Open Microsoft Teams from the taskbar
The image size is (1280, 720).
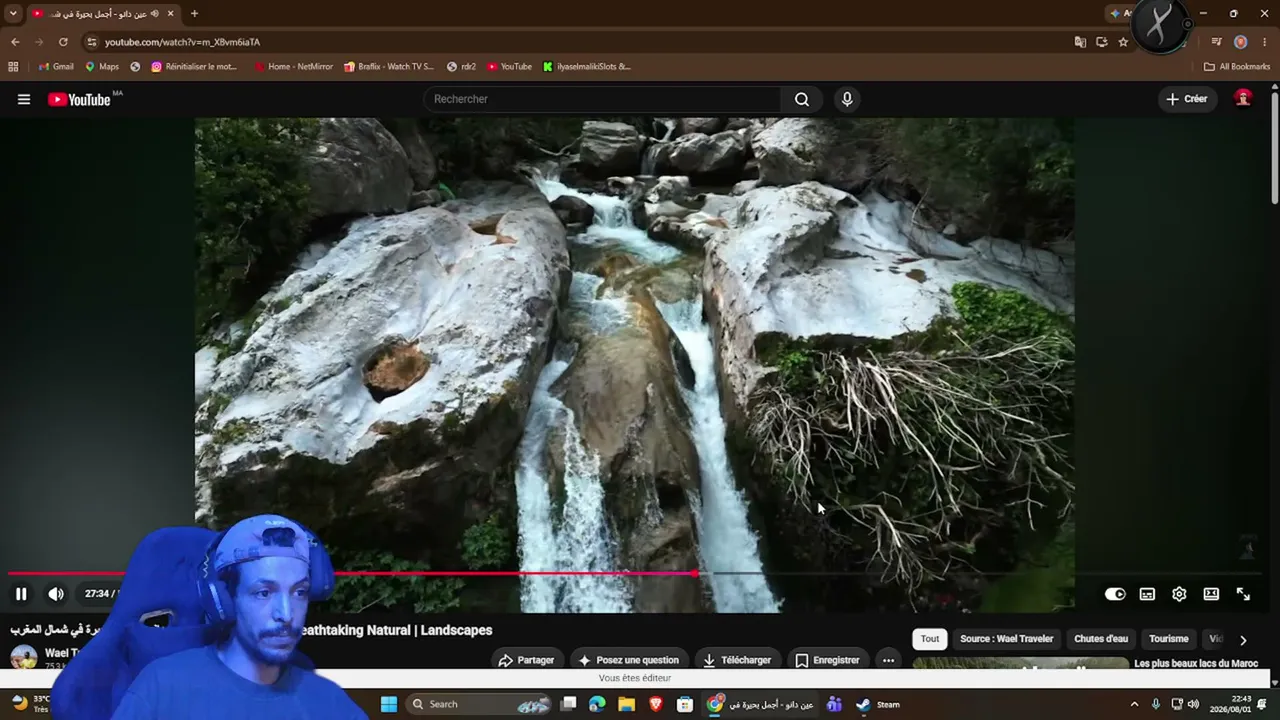(x=834, y=704)
